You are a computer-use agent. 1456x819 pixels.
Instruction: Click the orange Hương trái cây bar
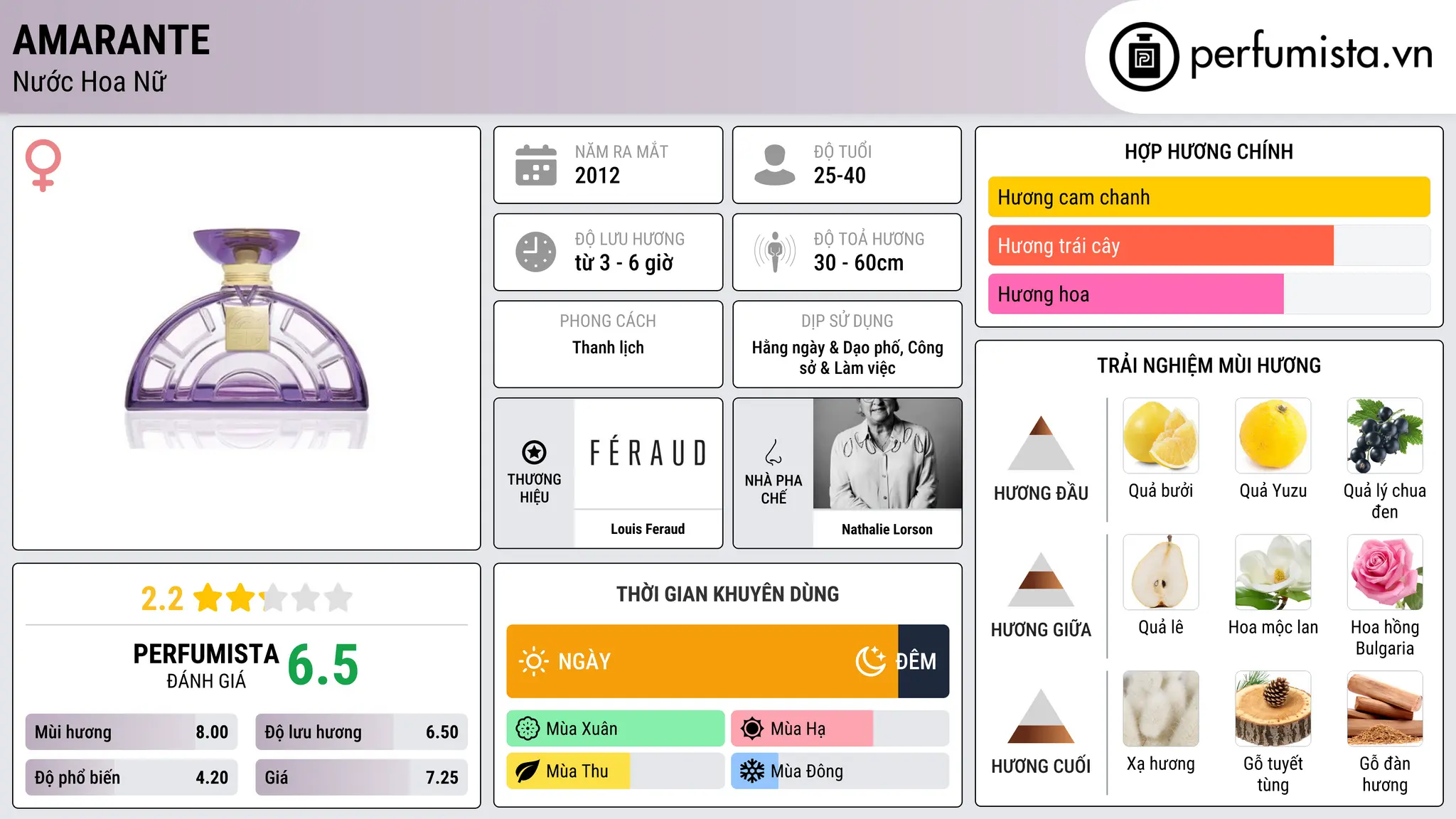[1161, 245]
